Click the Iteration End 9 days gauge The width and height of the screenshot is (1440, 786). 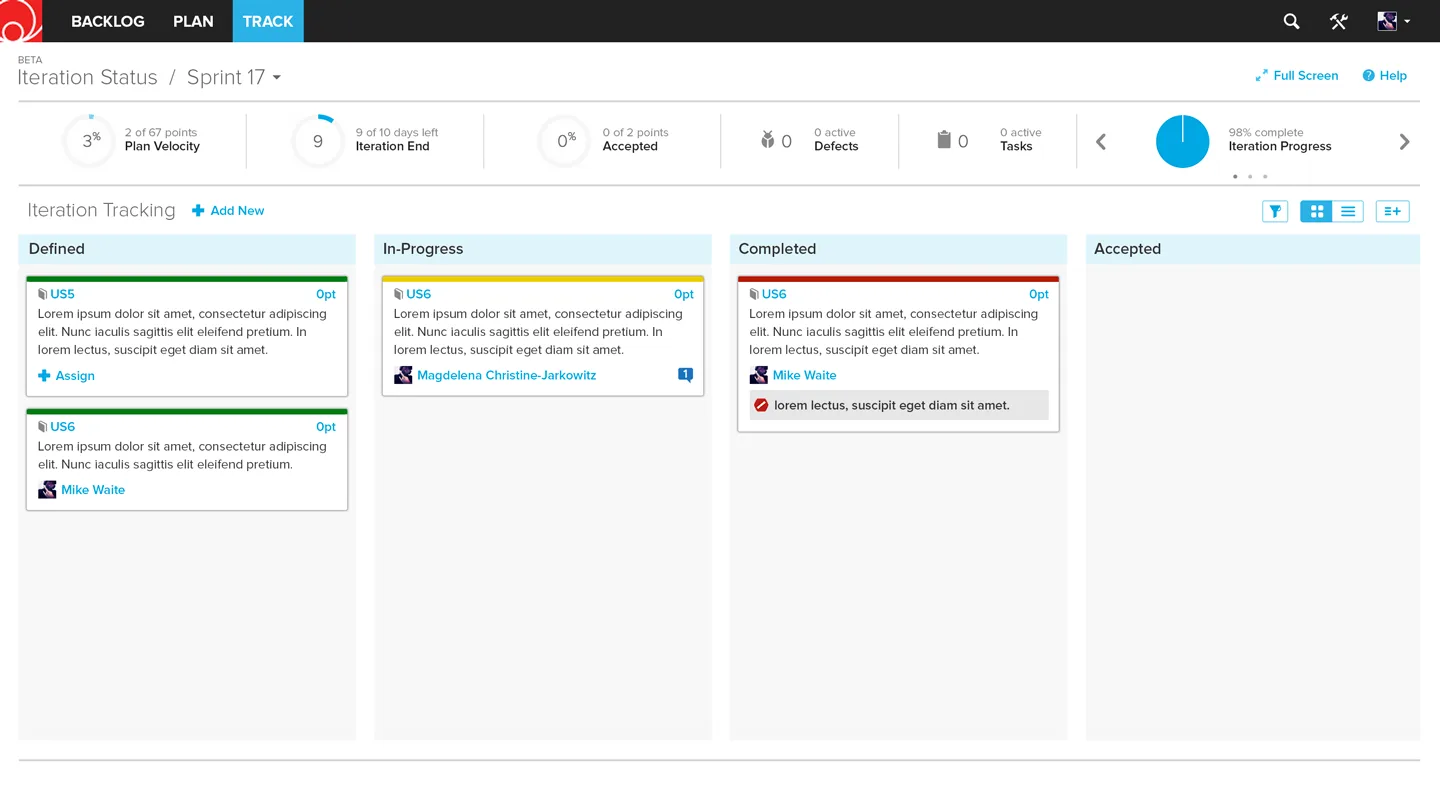[x=318, y=141]
